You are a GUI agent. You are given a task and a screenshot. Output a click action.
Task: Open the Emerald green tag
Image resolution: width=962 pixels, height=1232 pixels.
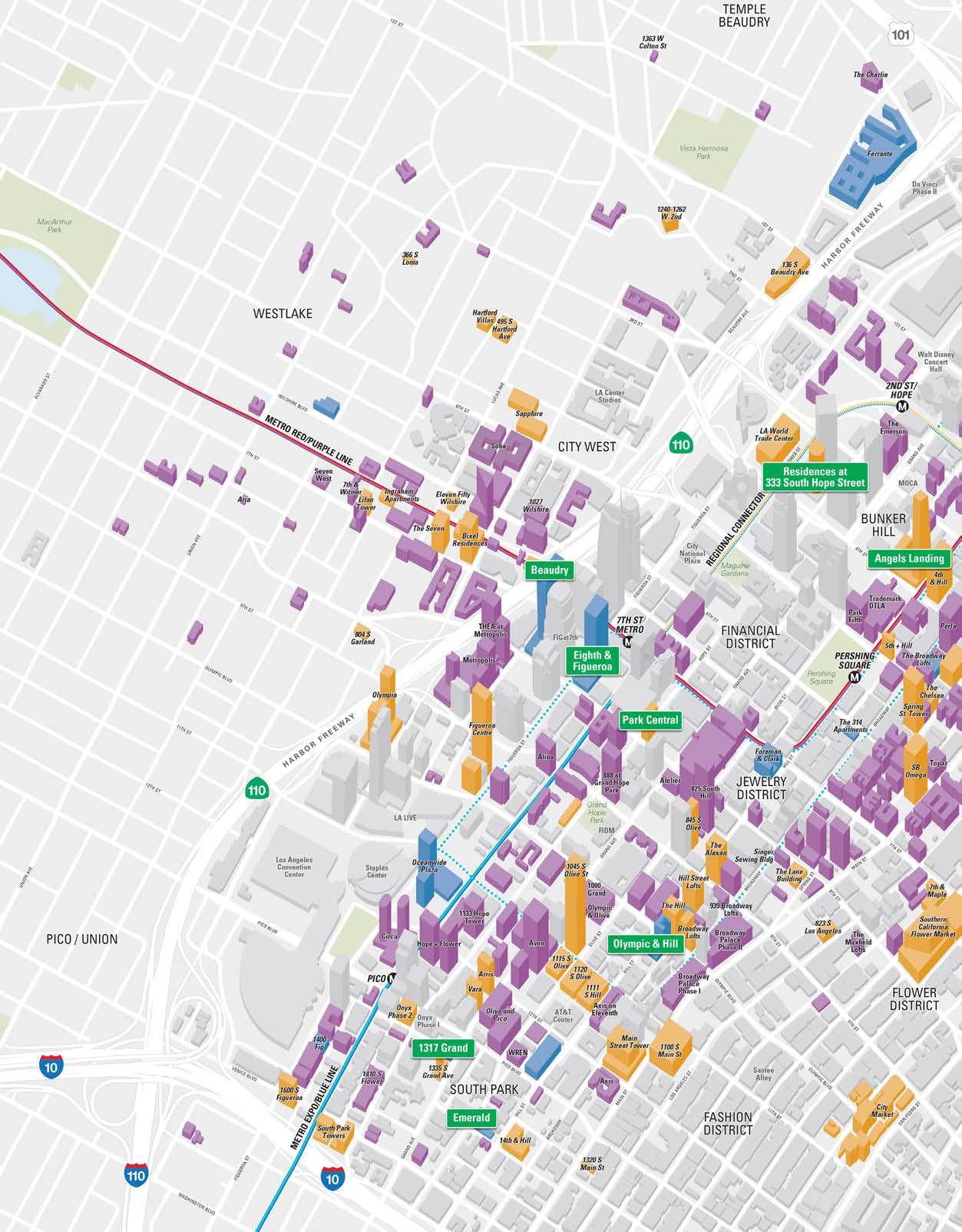(471, 1118)
